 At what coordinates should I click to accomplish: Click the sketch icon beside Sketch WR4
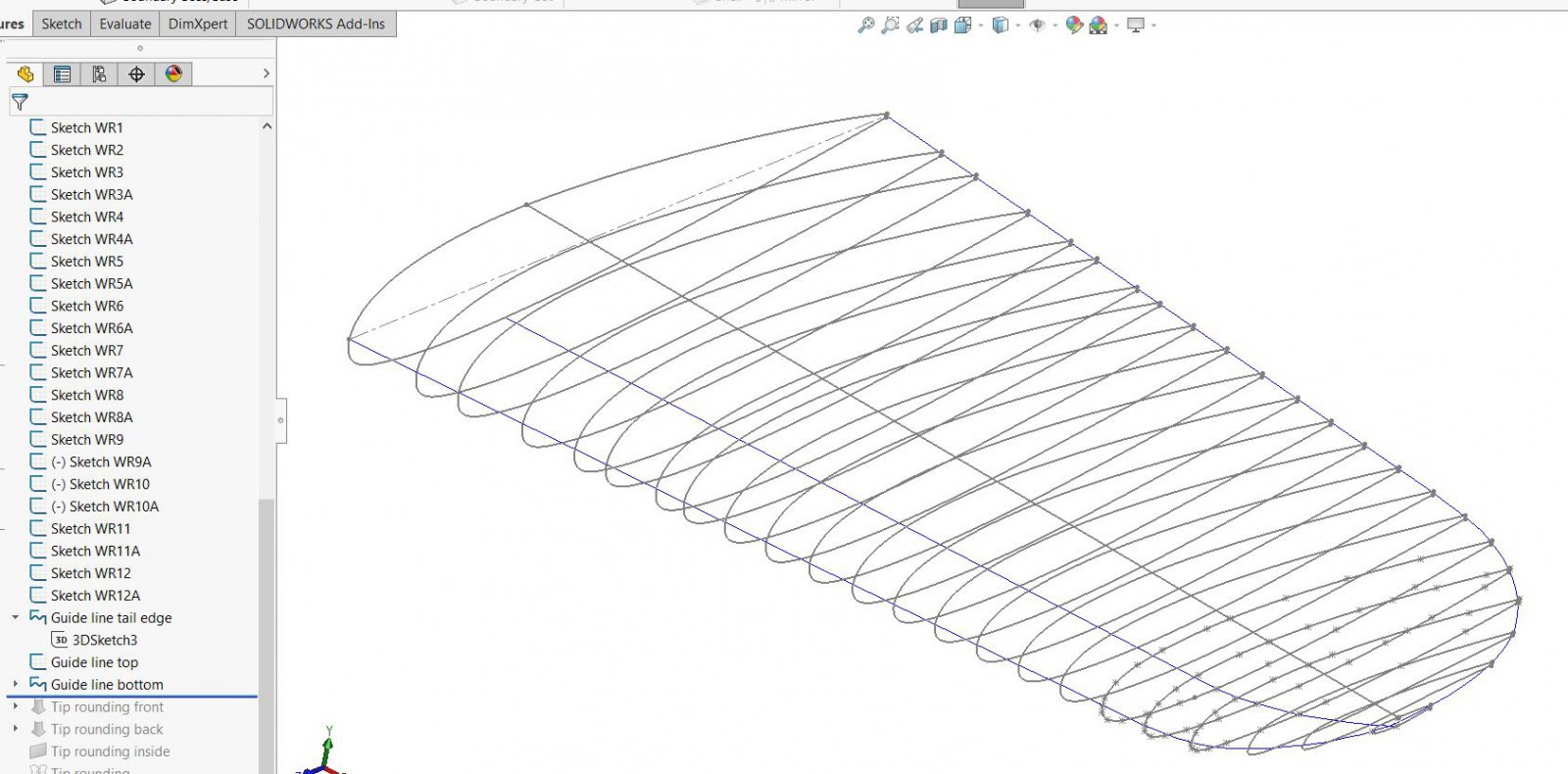click(38, 217)
